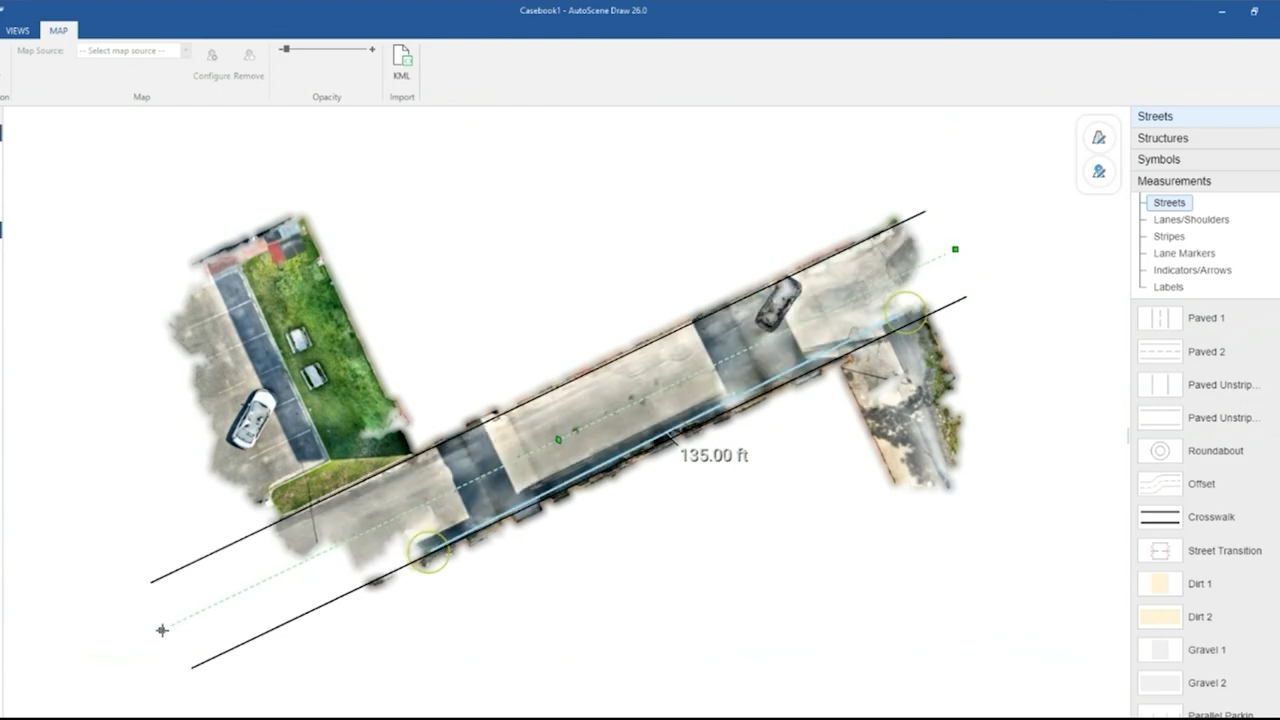1280x720 pixels.
Task: Pick the Roundabout street symbol
Action: click(1160, 451)
